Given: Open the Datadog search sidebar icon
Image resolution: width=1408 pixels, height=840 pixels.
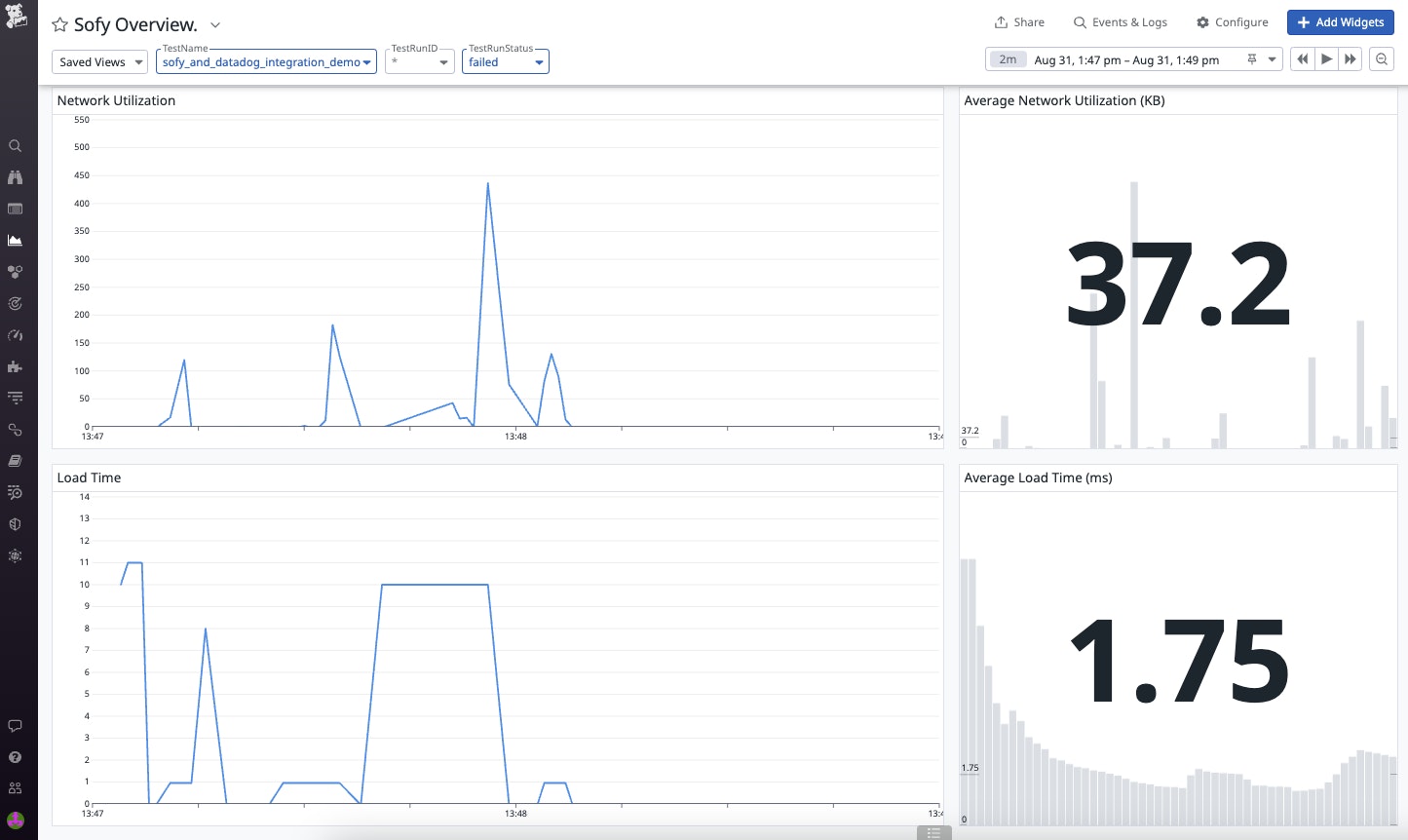Looking at the screenshot, I should coord(15,145).
